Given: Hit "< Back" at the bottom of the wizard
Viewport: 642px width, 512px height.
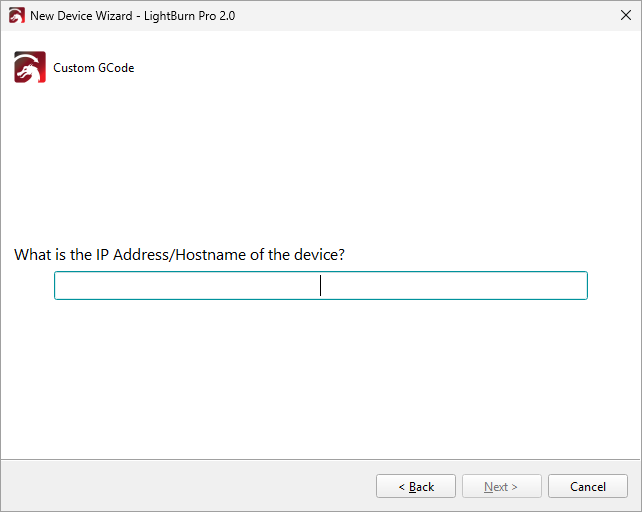Looking at the screenshot, I should [x=416, y=487].
